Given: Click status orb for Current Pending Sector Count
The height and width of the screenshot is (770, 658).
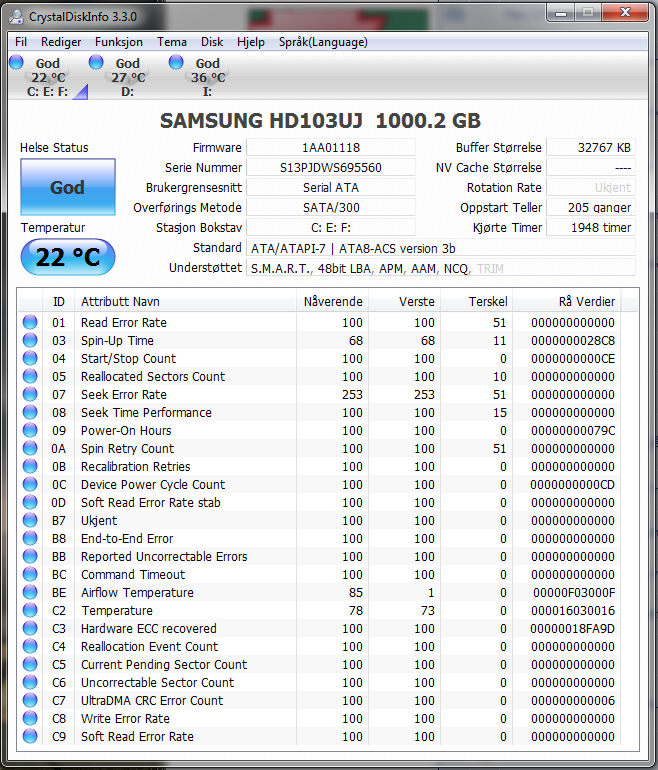Looking at the screenshot, I should [30, 664].
